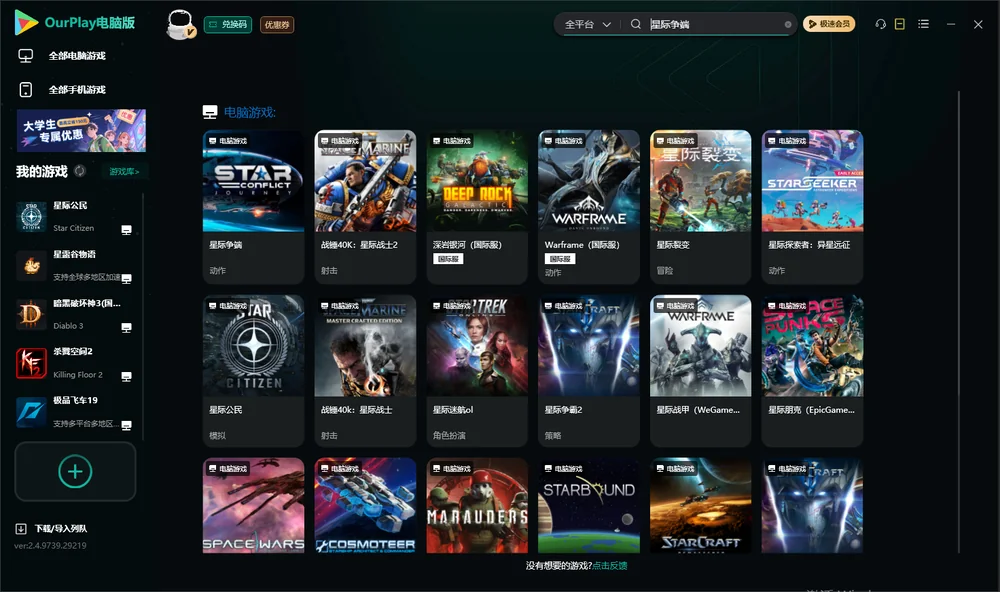1000x592 pixels.
Task: Select 星际公民 in my games
Action: pos(74,217)
